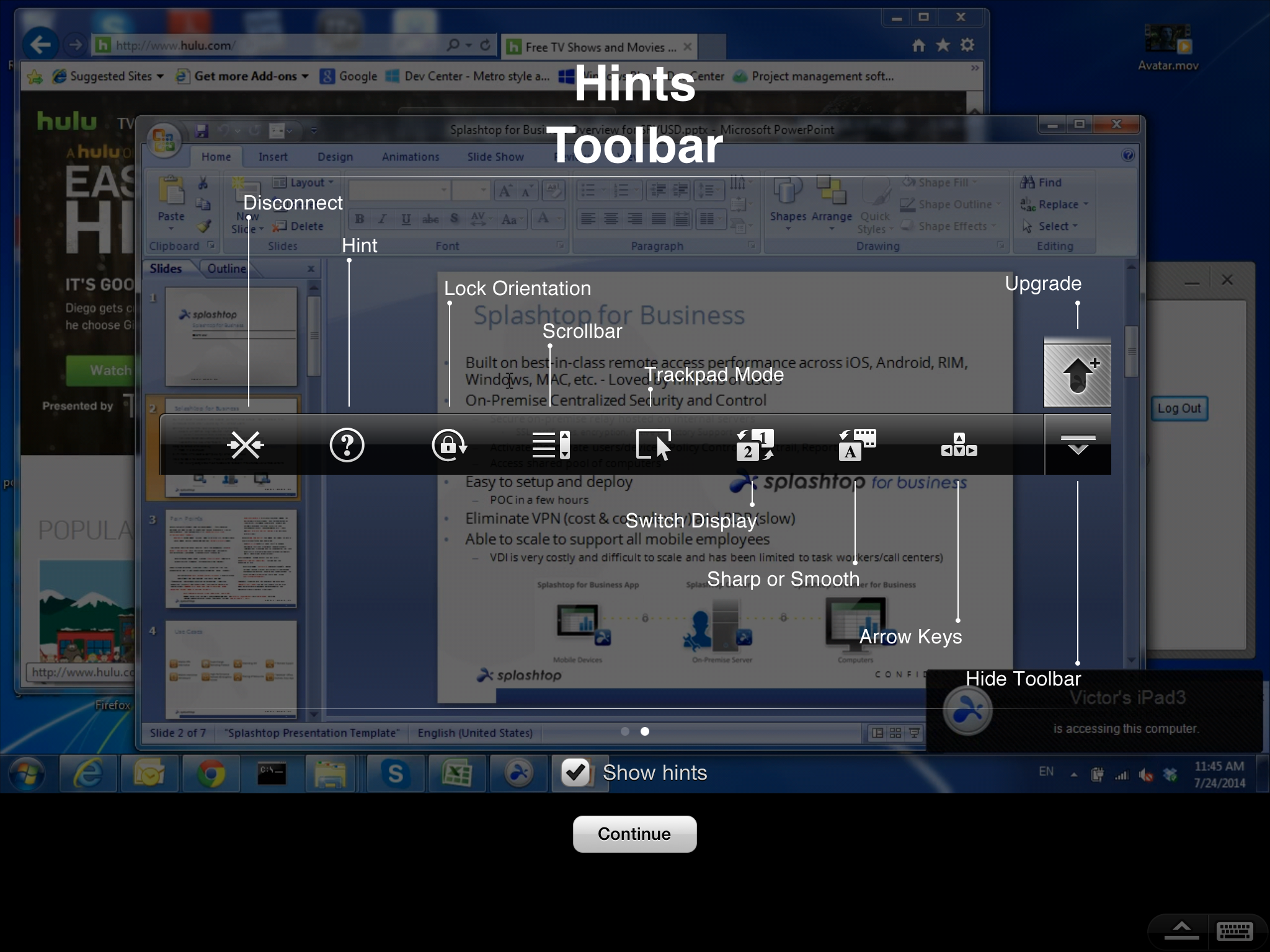Expand the bottom-right toolbar up-arrow
Screen dimensions: 1270x952
[x=1181, y=930]
